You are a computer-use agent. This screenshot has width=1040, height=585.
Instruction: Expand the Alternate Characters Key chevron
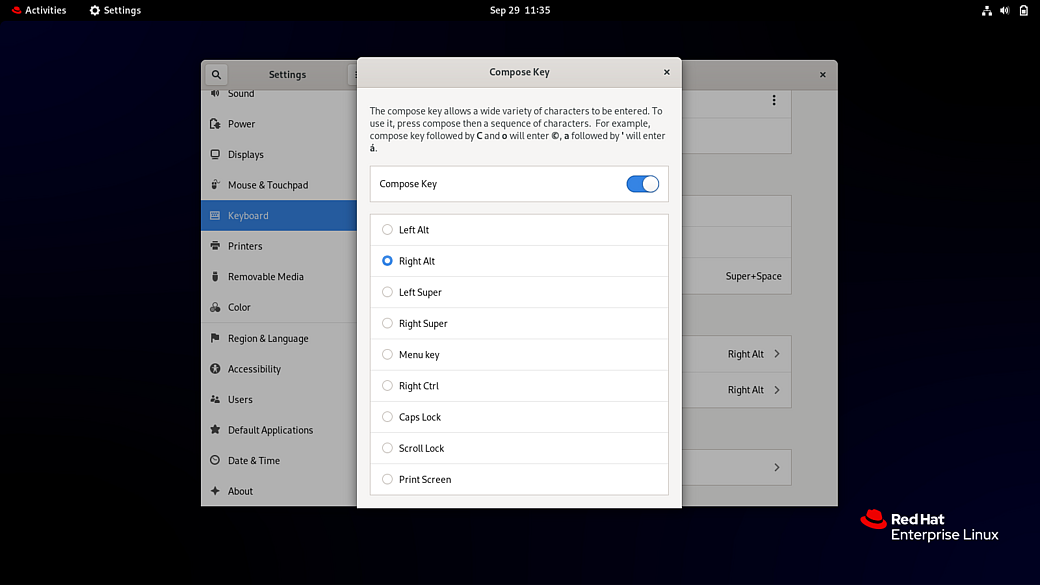point(776,354)
